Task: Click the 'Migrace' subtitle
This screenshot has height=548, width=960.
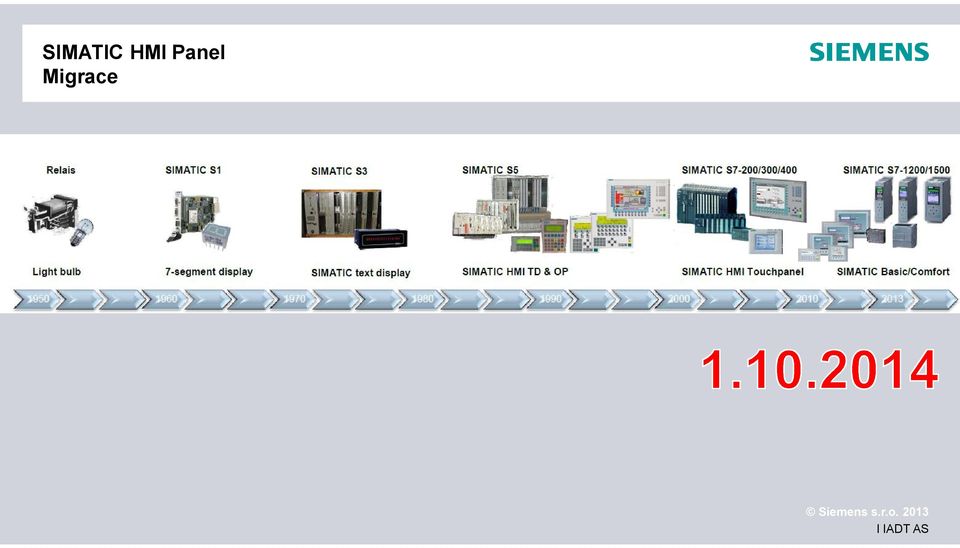Action: (80, 77)
